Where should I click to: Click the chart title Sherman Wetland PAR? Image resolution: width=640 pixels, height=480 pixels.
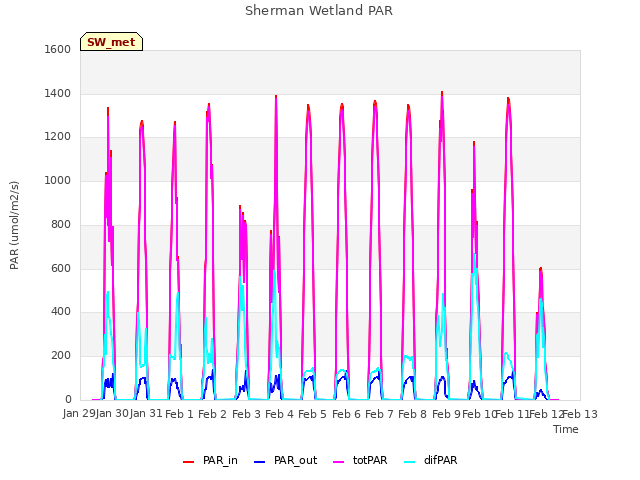[319, 10]
